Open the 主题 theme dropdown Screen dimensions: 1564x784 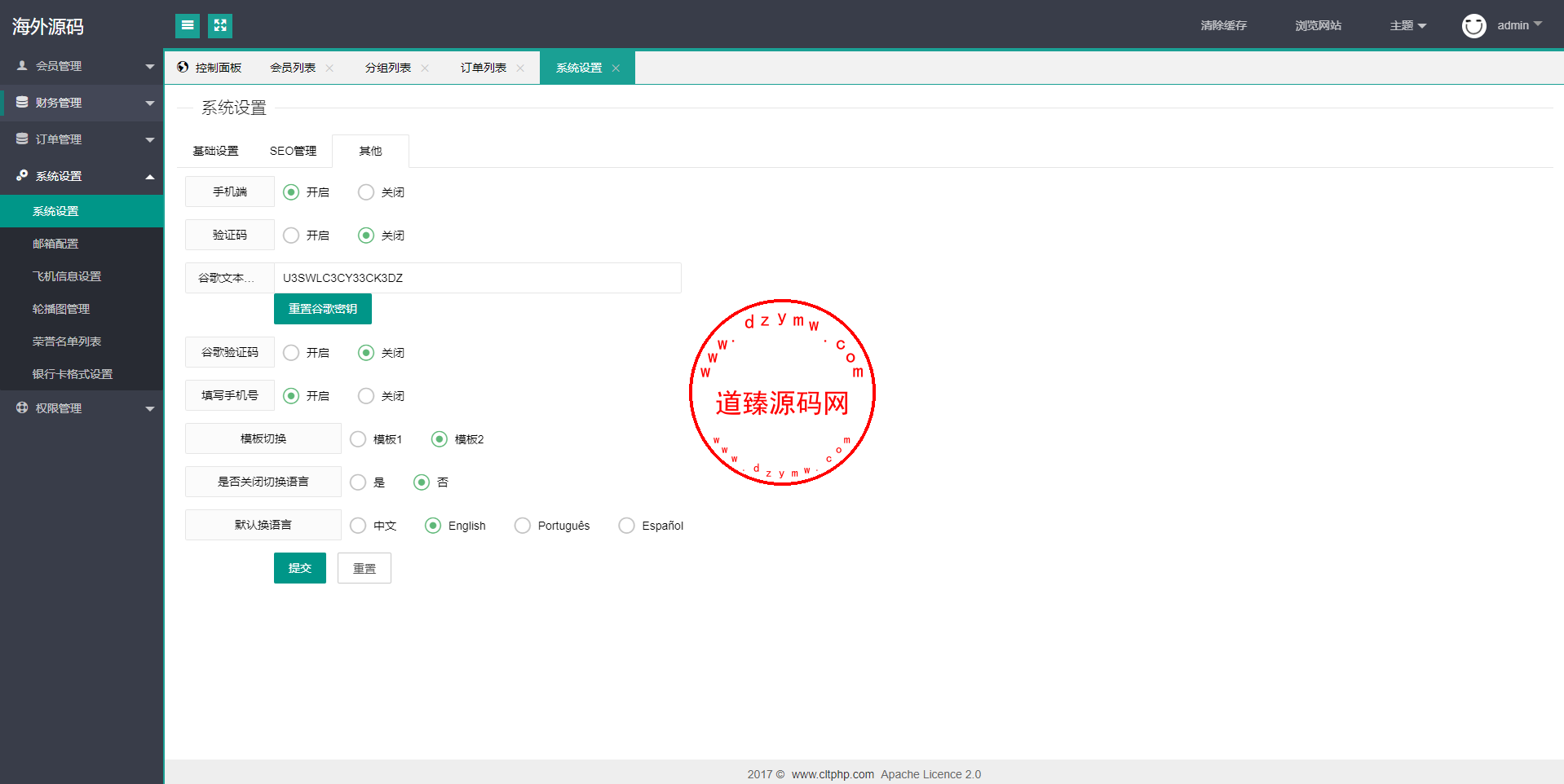(x=1407, y=26)
